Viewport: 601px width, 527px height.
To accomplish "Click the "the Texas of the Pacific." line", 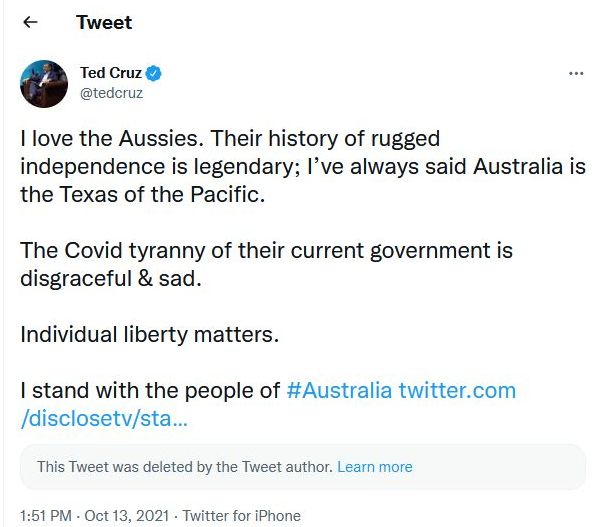I will 144,194.
